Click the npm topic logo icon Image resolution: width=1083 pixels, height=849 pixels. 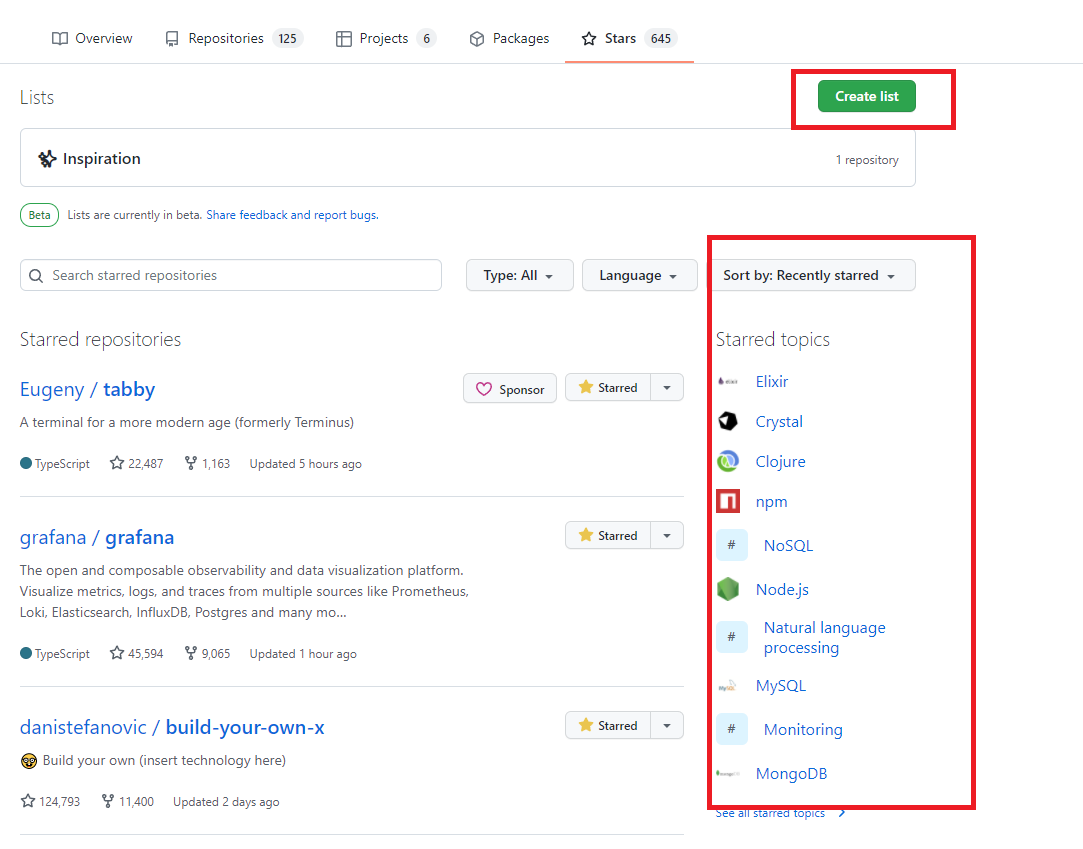[728, 502]
